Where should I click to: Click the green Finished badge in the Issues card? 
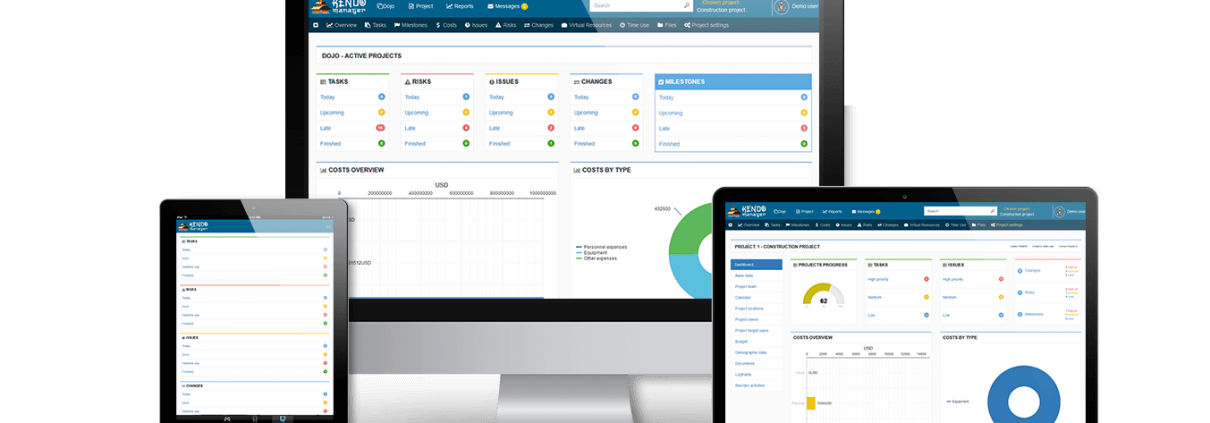click(x=551, y=144)
